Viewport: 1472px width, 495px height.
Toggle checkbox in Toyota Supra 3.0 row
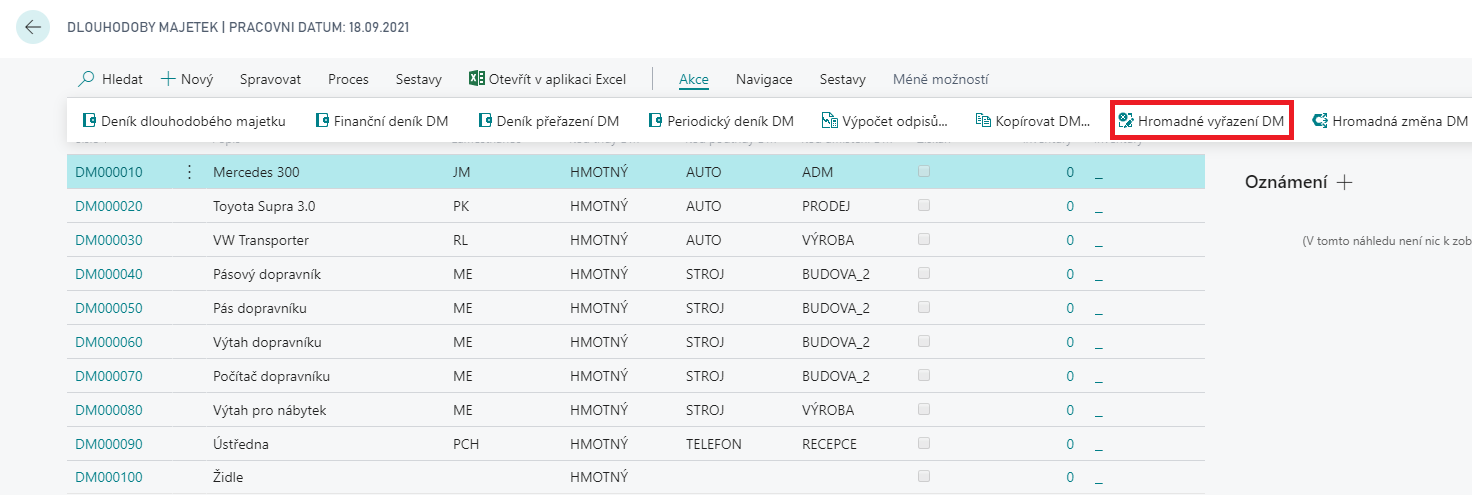click(924, 206)
